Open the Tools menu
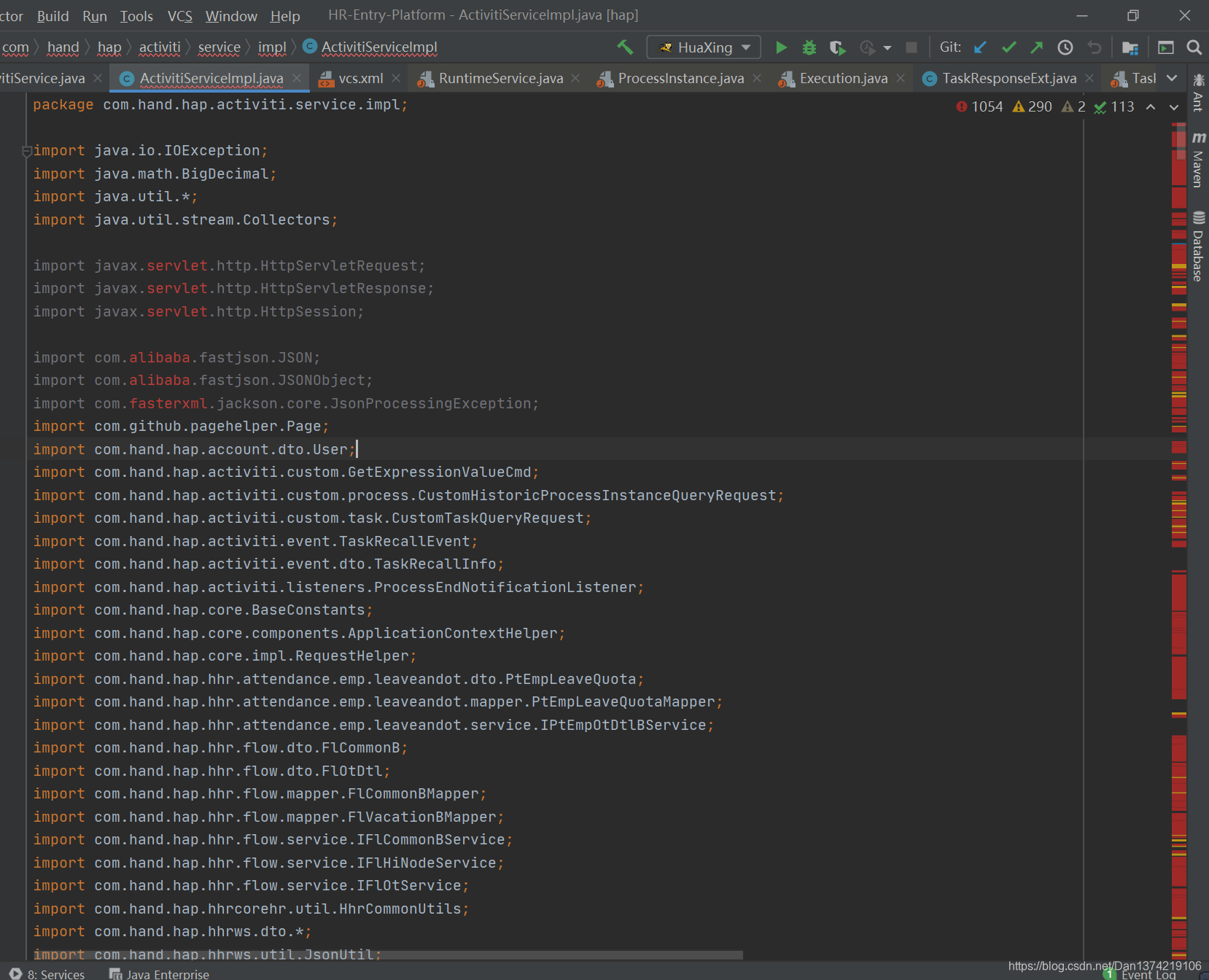Screen dimensions: 1209x980 pos(136,16)
